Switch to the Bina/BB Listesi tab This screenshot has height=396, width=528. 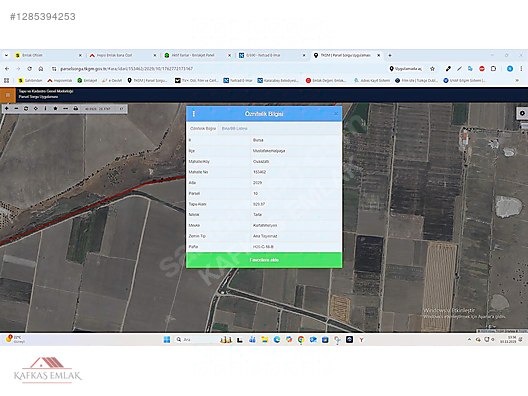click(x=234, y=129)
